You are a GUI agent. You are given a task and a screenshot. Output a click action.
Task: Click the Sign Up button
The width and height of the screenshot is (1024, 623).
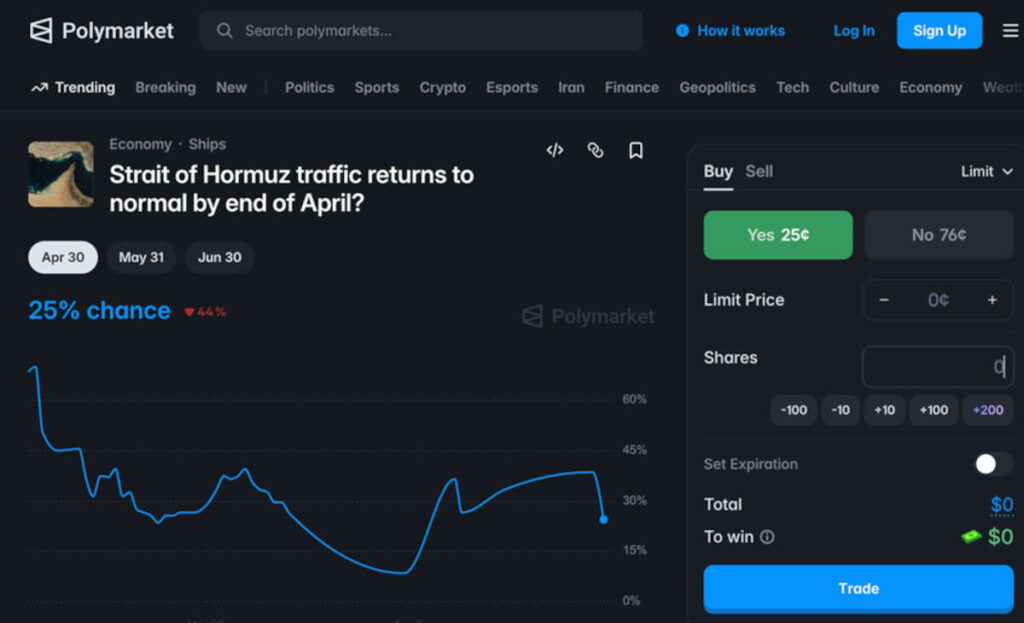[939, 31]
